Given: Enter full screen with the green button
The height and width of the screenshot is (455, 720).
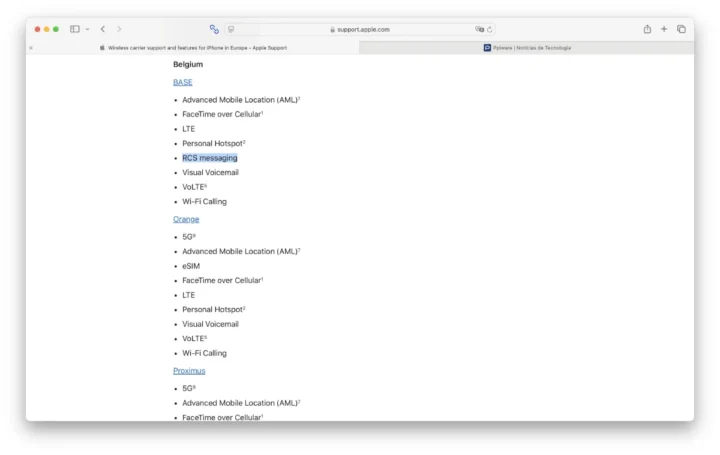Looking at the screenshot, I should pyautogui.click(x=56, y=29).
